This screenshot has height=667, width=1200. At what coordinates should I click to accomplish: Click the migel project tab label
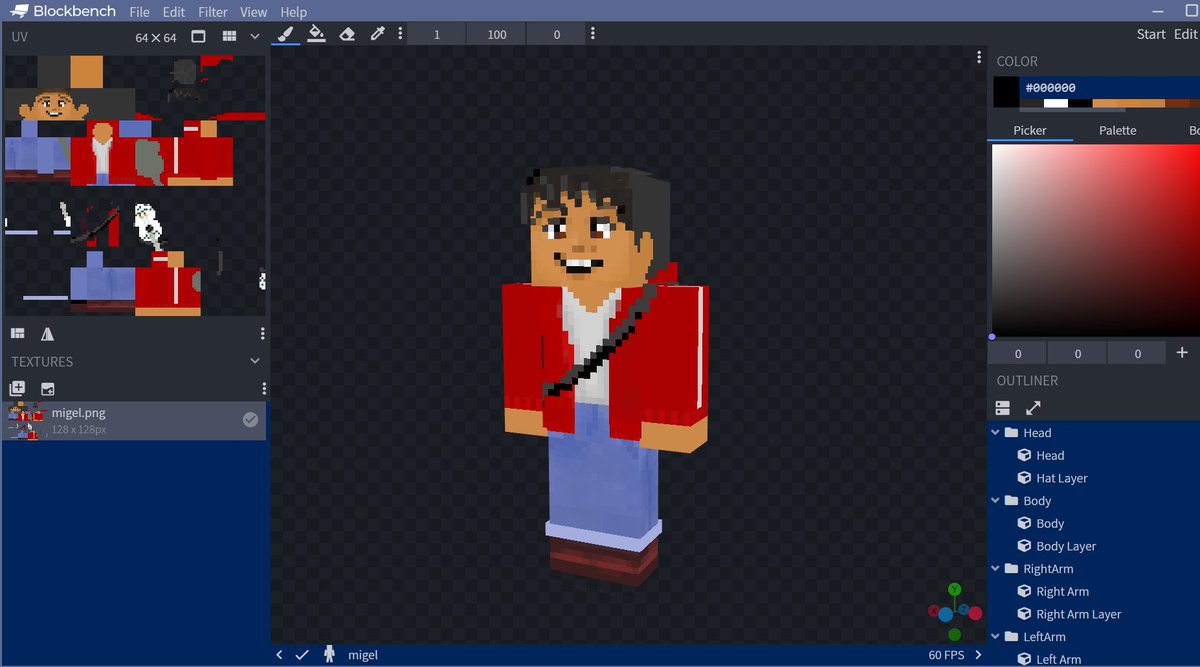point(363,654)
